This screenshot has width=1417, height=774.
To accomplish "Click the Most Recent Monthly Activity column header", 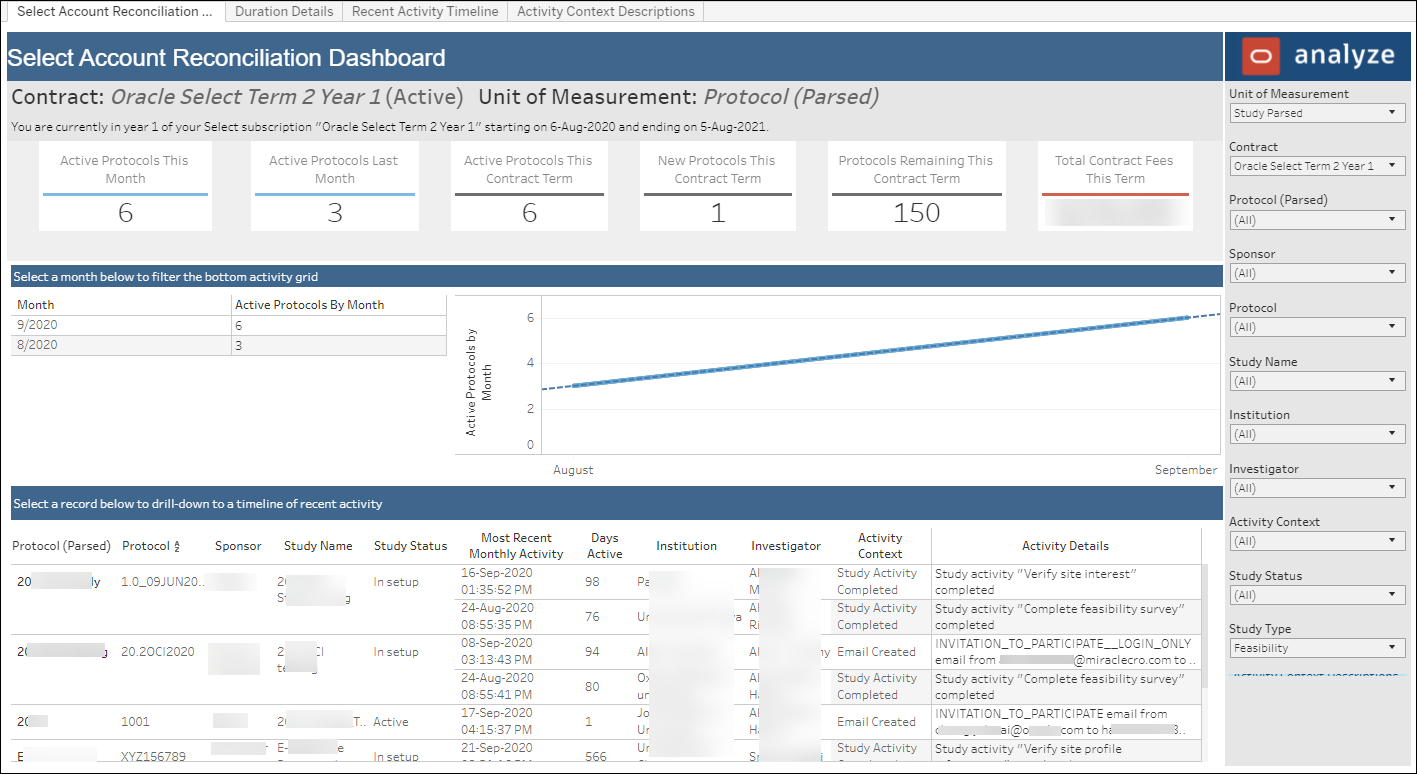I will (x=516, y=546).
